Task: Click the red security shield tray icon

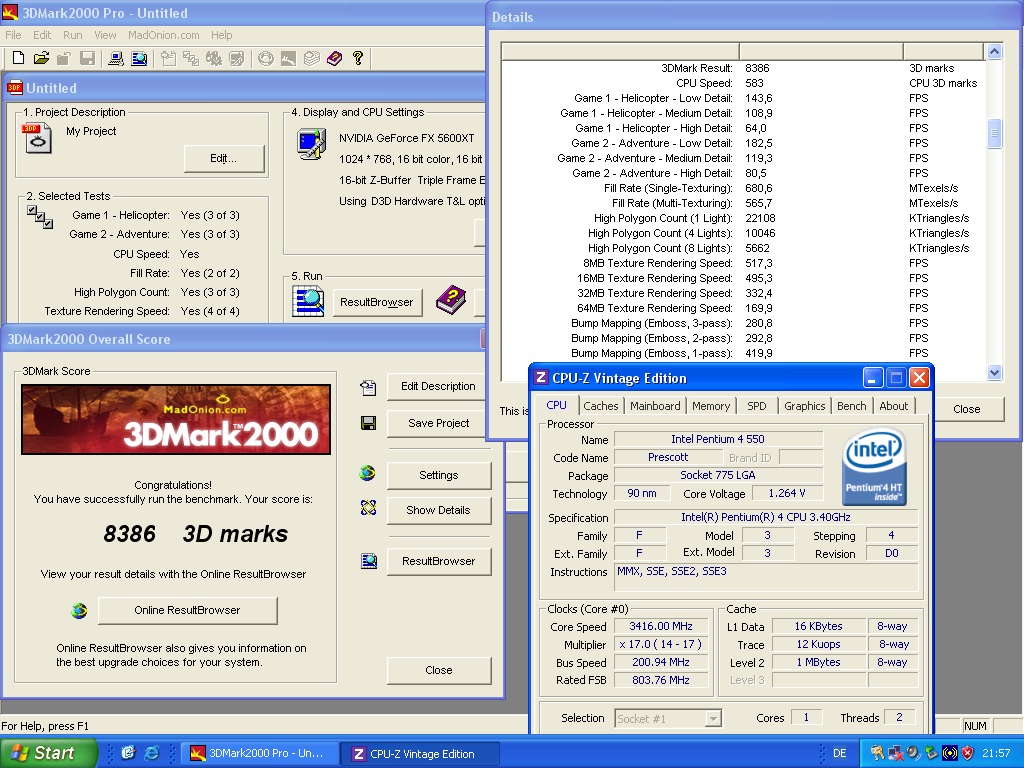Action: (968, 753)
